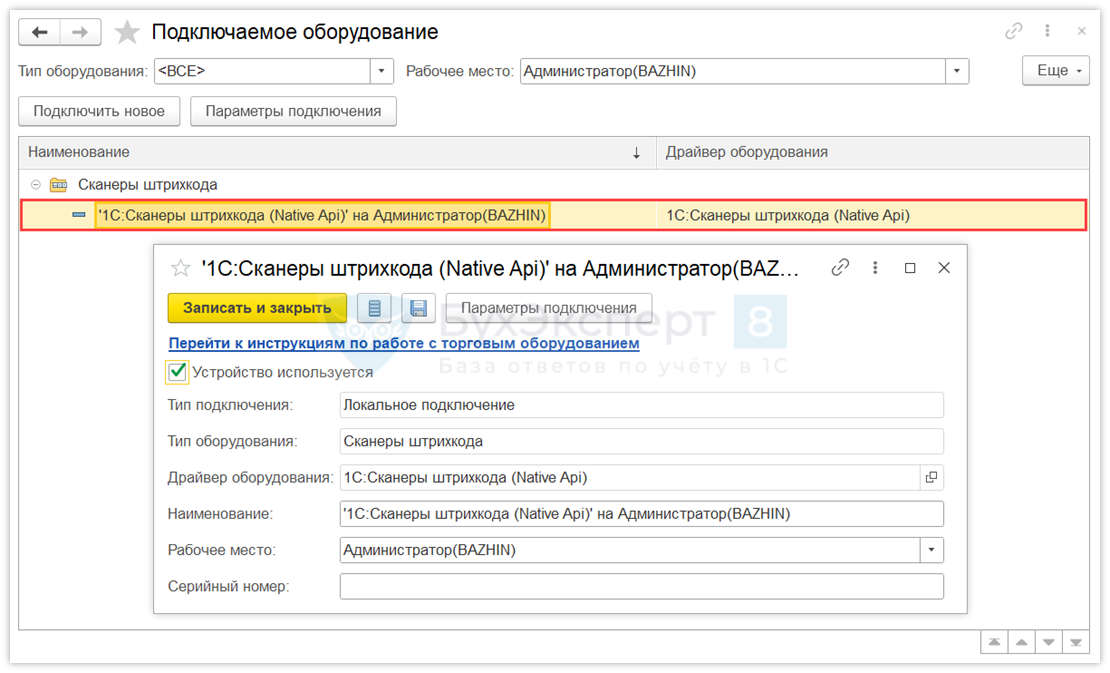The width and height of the screenshot is (1110, 673).
Task: Click into the 'Серийный номер' field
Action: [641, 586]
